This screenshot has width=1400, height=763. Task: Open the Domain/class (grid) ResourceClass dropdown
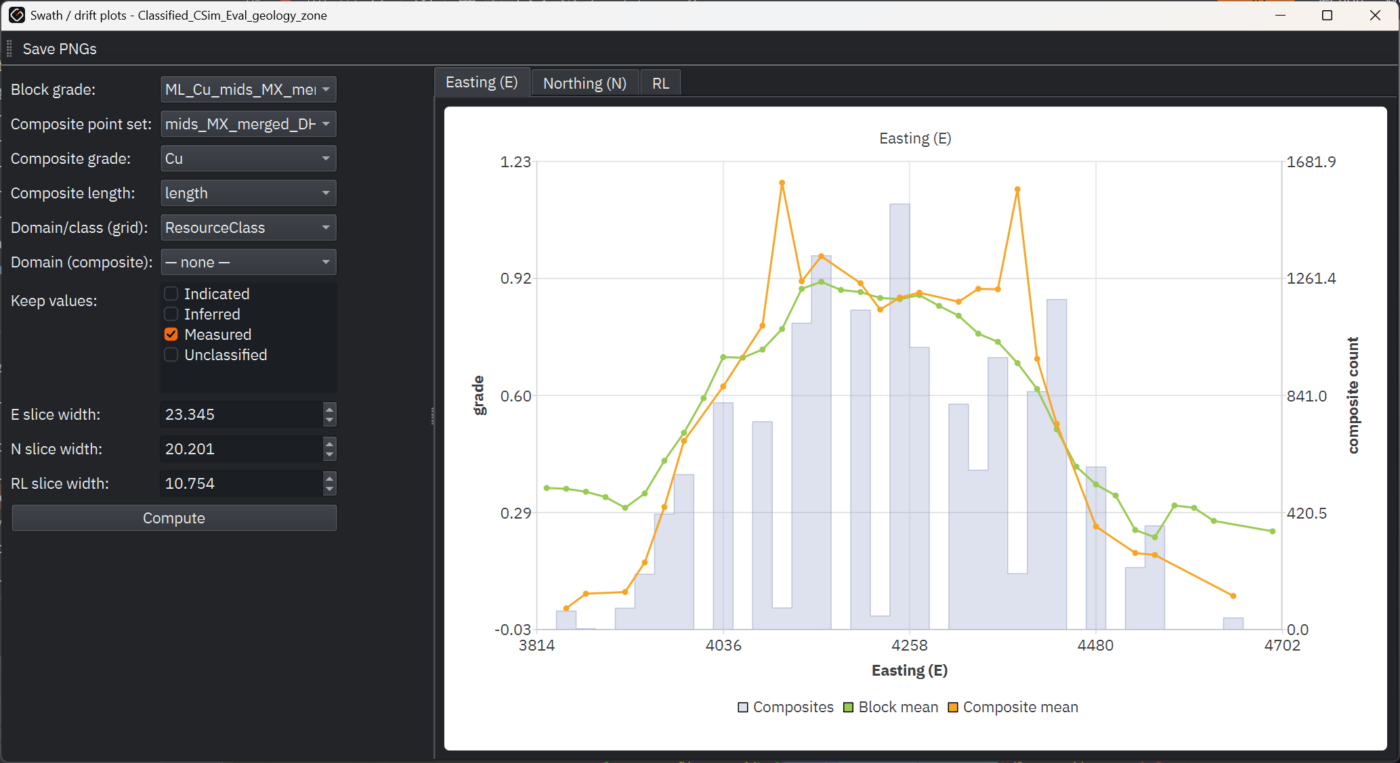[x=248, y=228]
